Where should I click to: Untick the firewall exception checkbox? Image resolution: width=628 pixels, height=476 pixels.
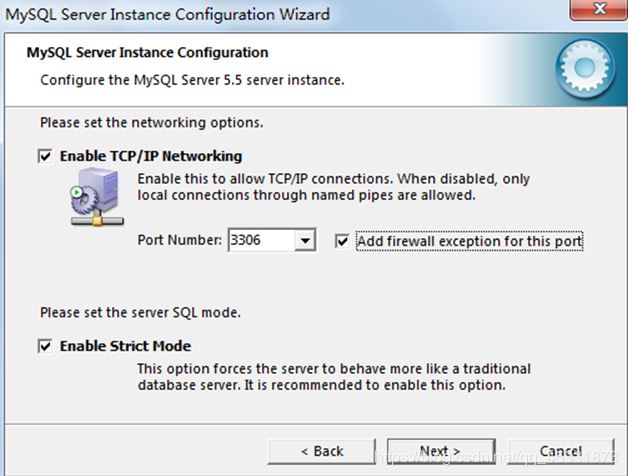pyautogui.click(x=343, y=241)
